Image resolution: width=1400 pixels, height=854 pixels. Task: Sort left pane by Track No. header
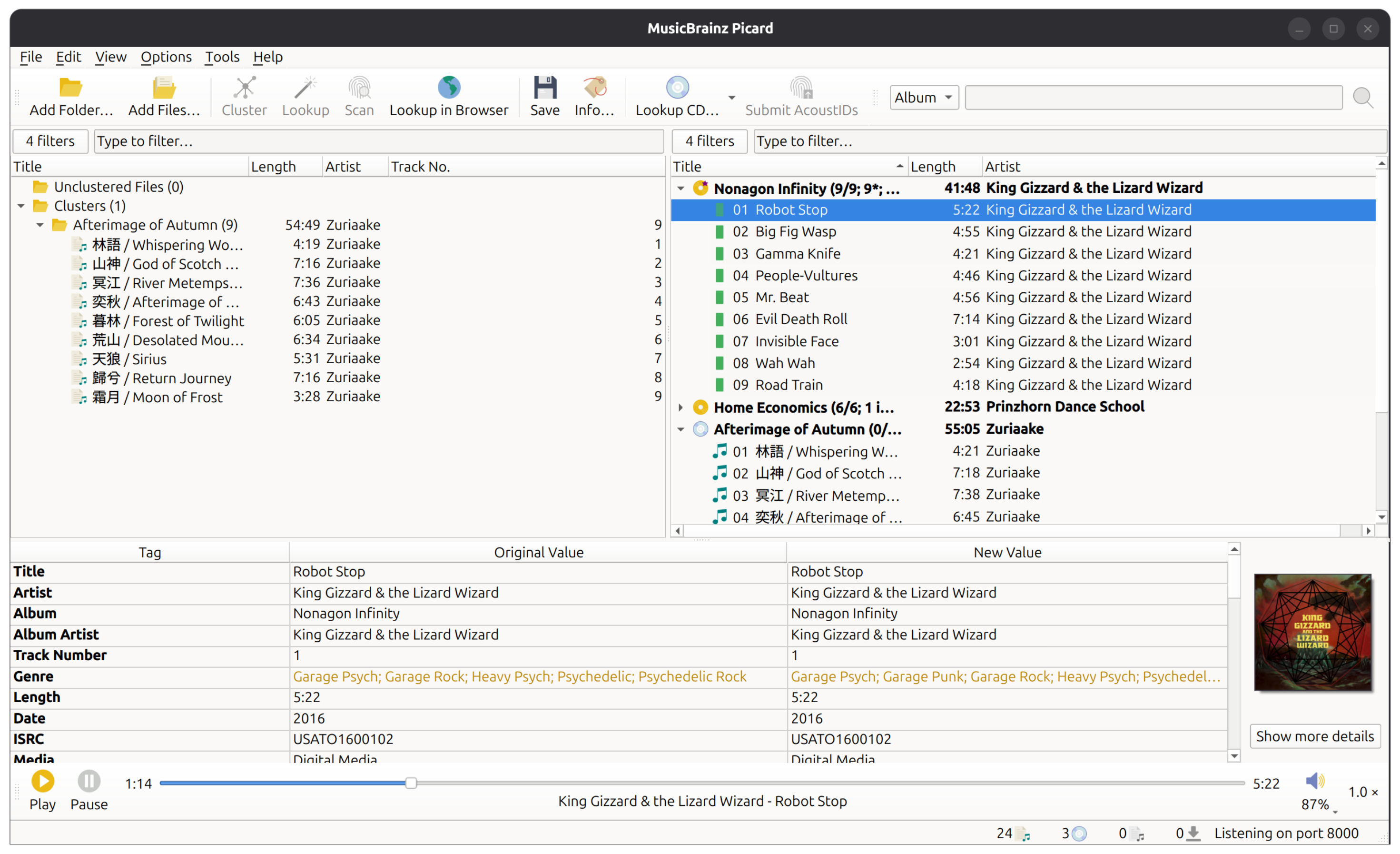click(525, 167)
